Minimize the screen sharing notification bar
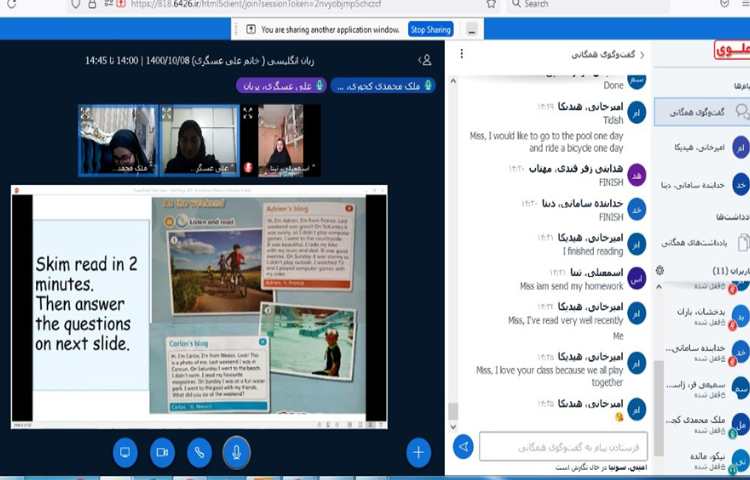750x480 pixels. 472,30
